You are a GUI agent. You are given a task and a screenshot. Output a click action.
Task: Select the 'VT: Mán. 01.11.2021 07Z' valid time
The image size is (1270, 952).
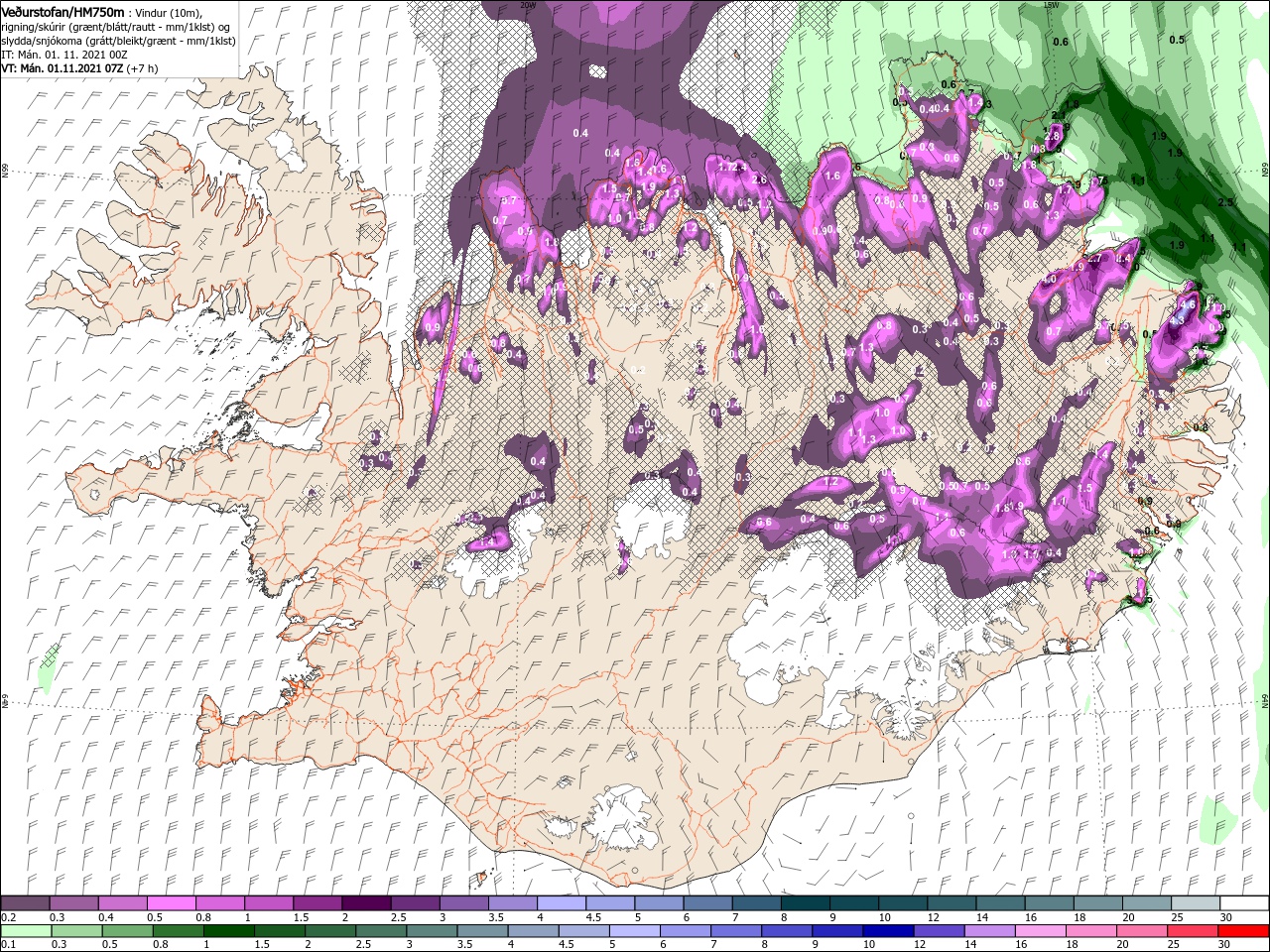coord(63,68)
